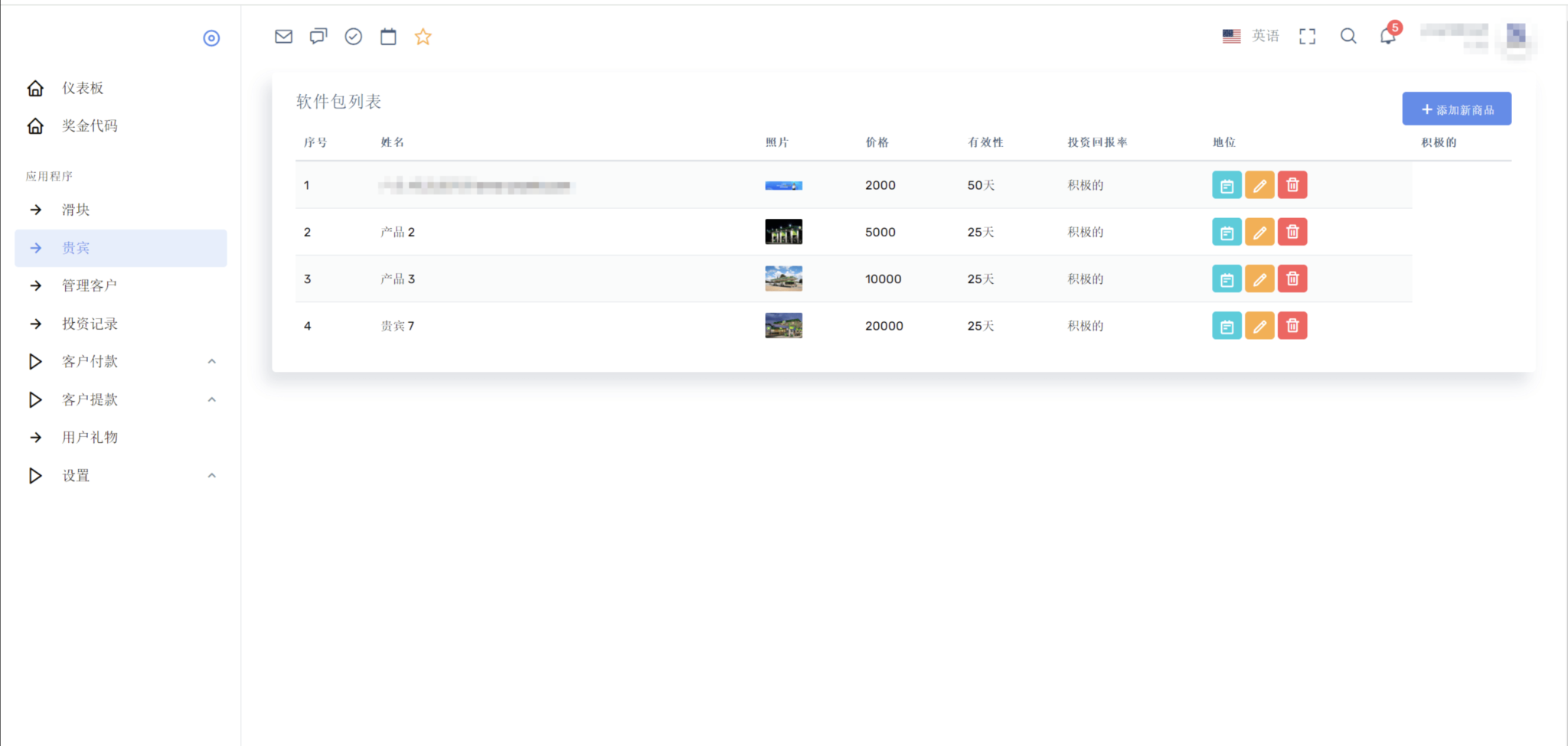Viewport: 1568px width, 746px height.
Task: Click the 添加新商品 button
Action: [x=1456, y=109]
